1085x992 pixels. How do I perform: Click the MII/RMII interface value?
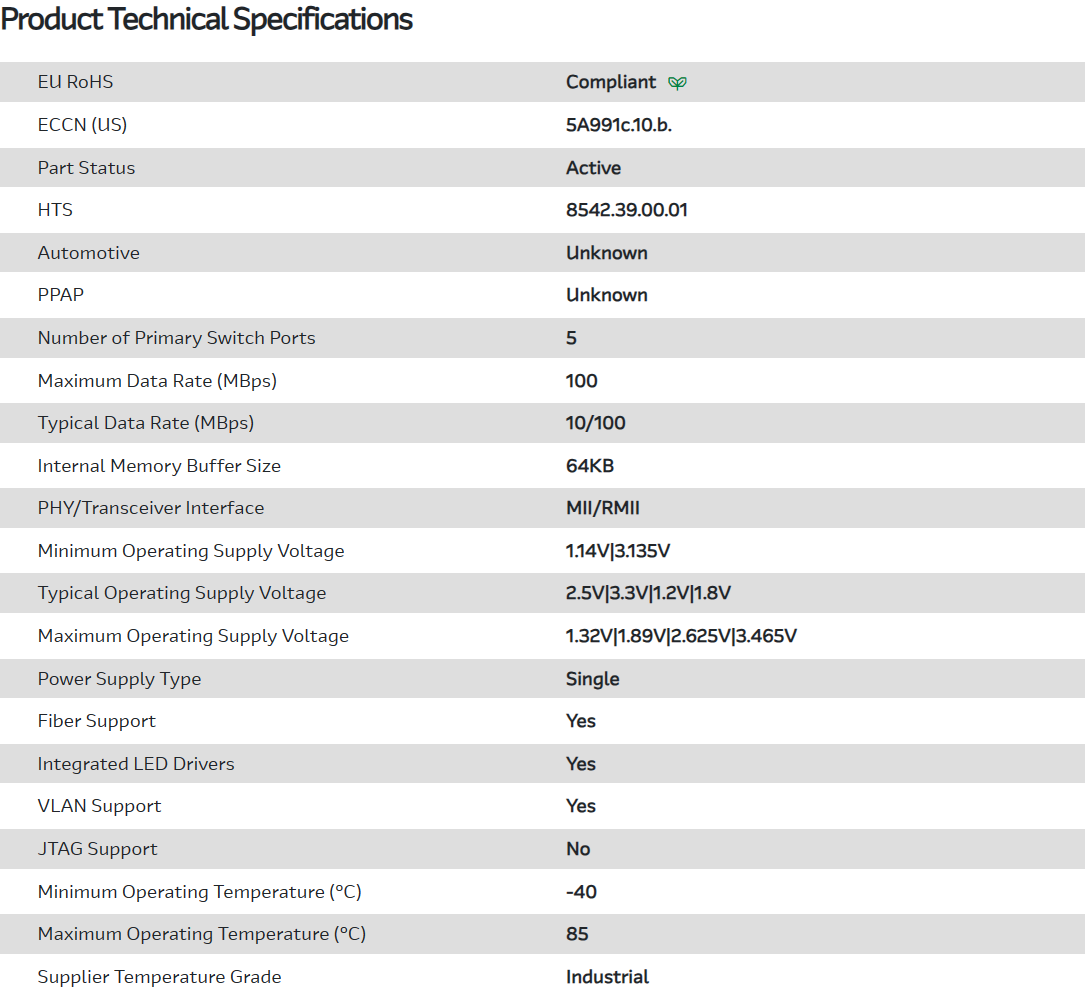pos(602,508)
